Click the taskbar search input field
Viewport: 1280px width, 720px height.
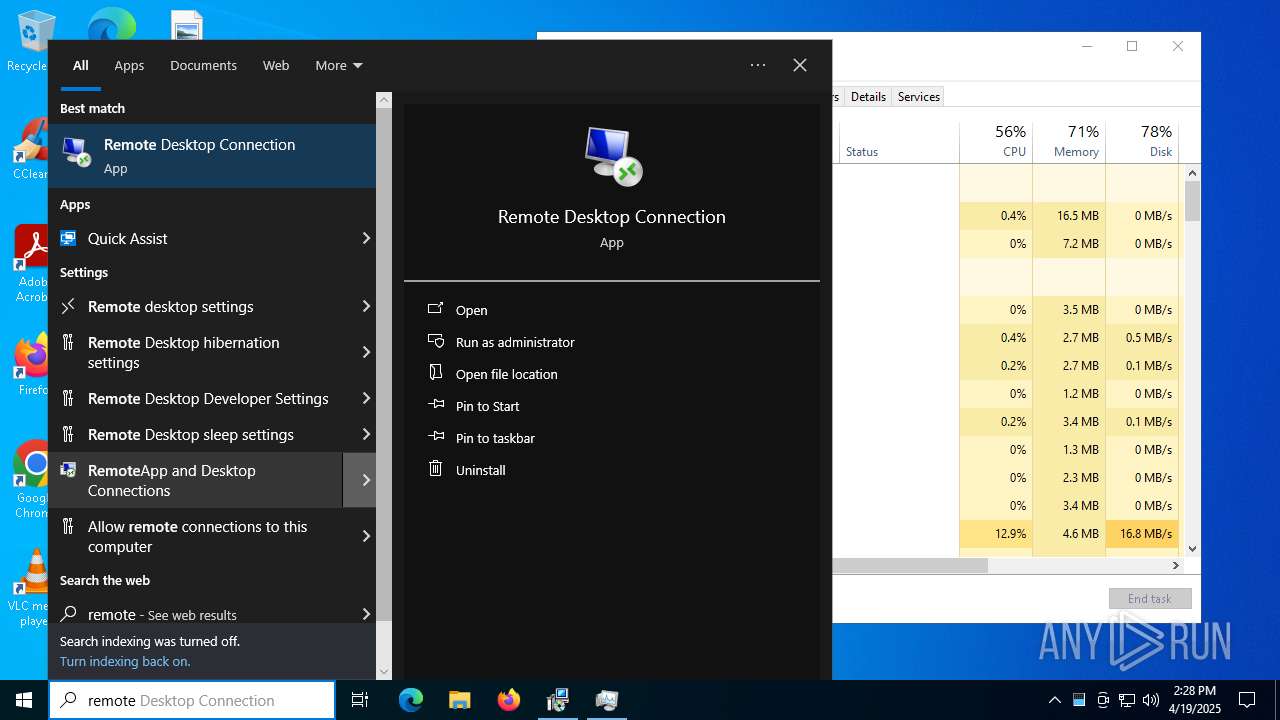[x=192, y=700]
